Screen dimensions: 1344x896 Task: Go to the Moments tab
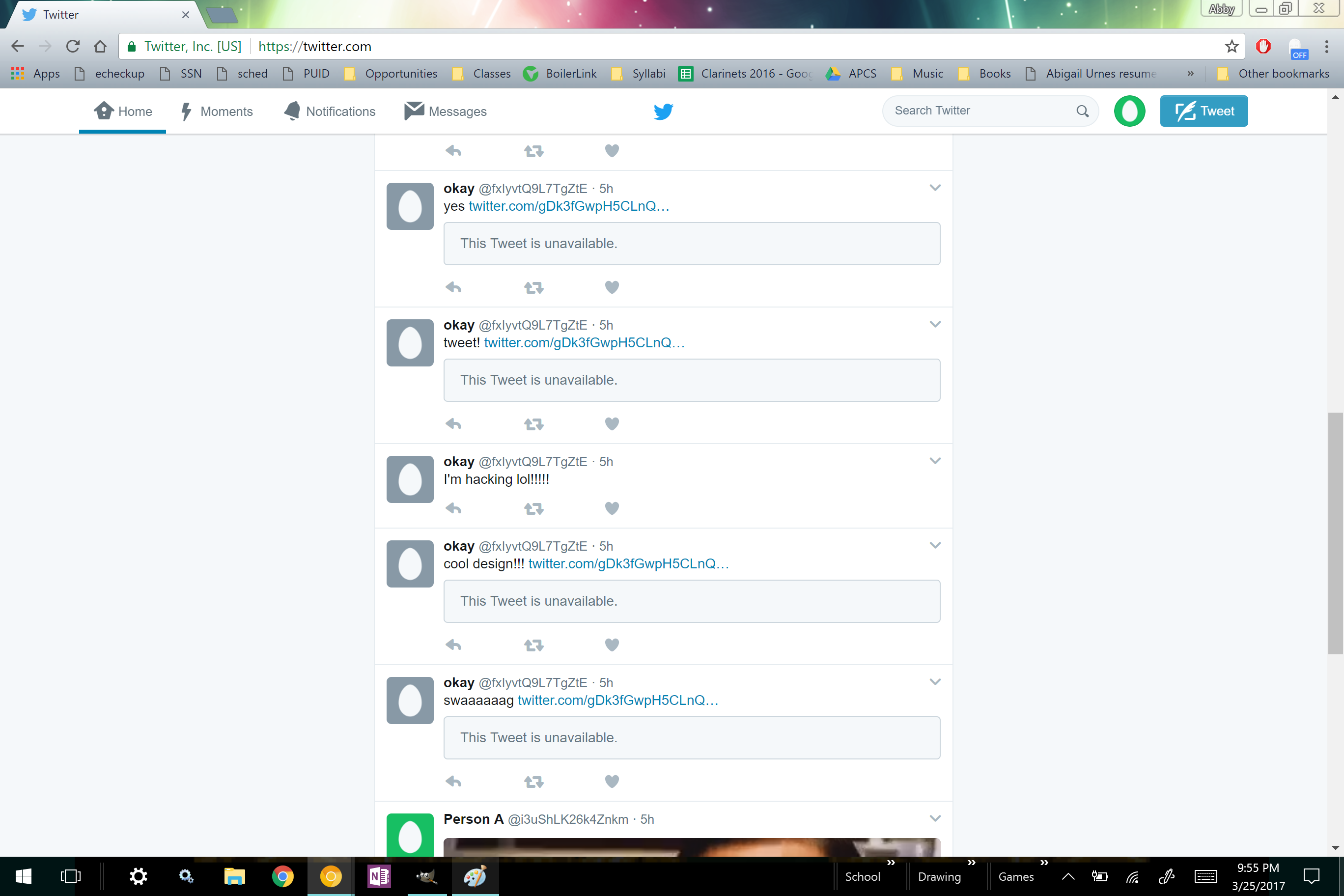[217, 112]
